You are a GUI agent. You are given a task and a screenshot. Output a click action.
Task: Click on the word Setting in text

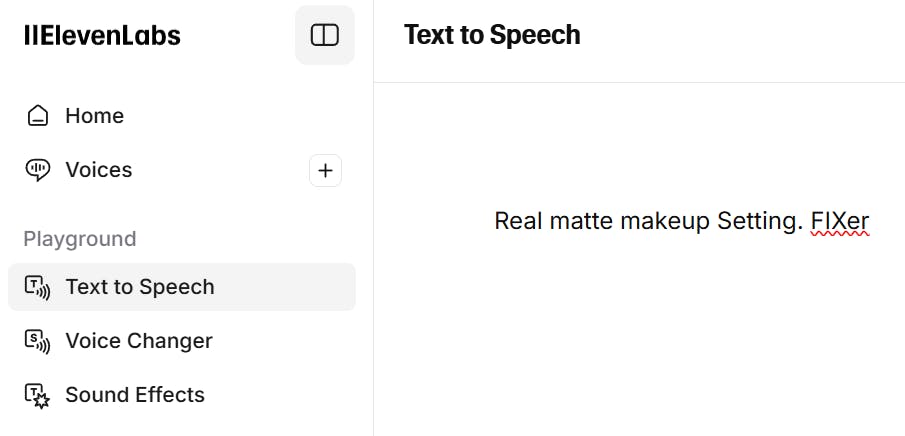click(x=760, y=221)
